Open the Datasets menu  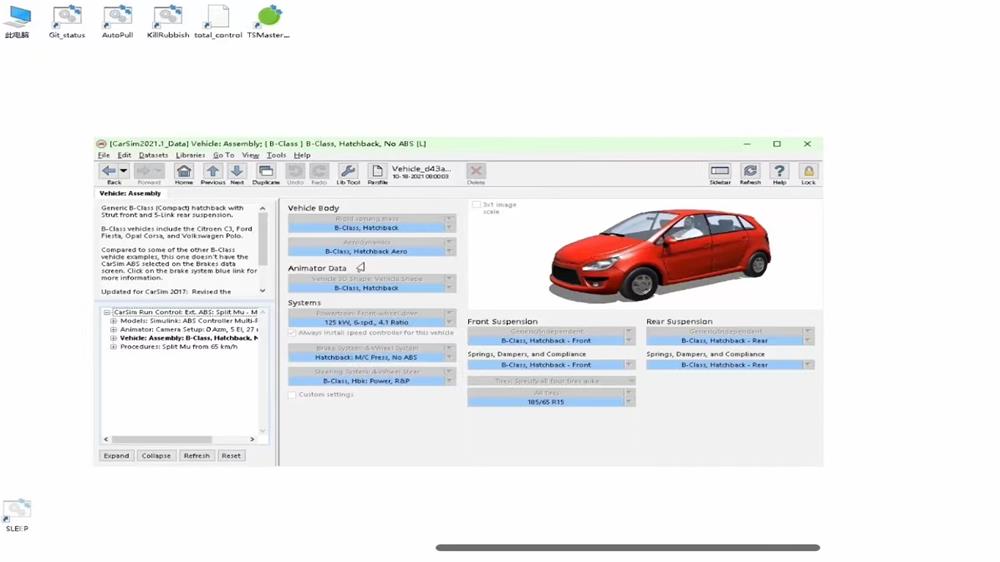(x=153, y=156)
